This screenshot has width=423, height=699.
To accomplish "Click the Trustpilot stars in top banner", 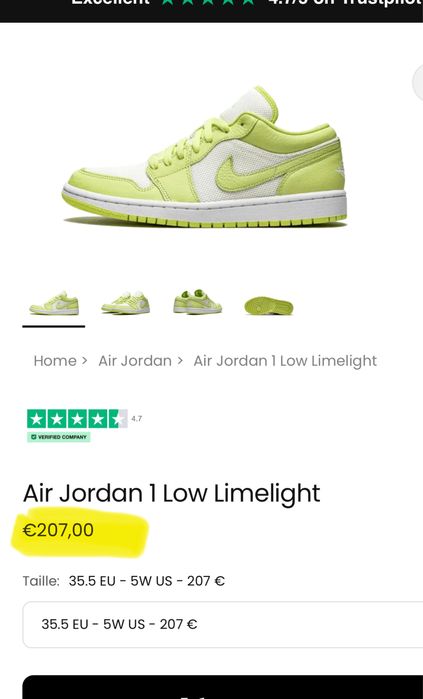I will [208, 3].
